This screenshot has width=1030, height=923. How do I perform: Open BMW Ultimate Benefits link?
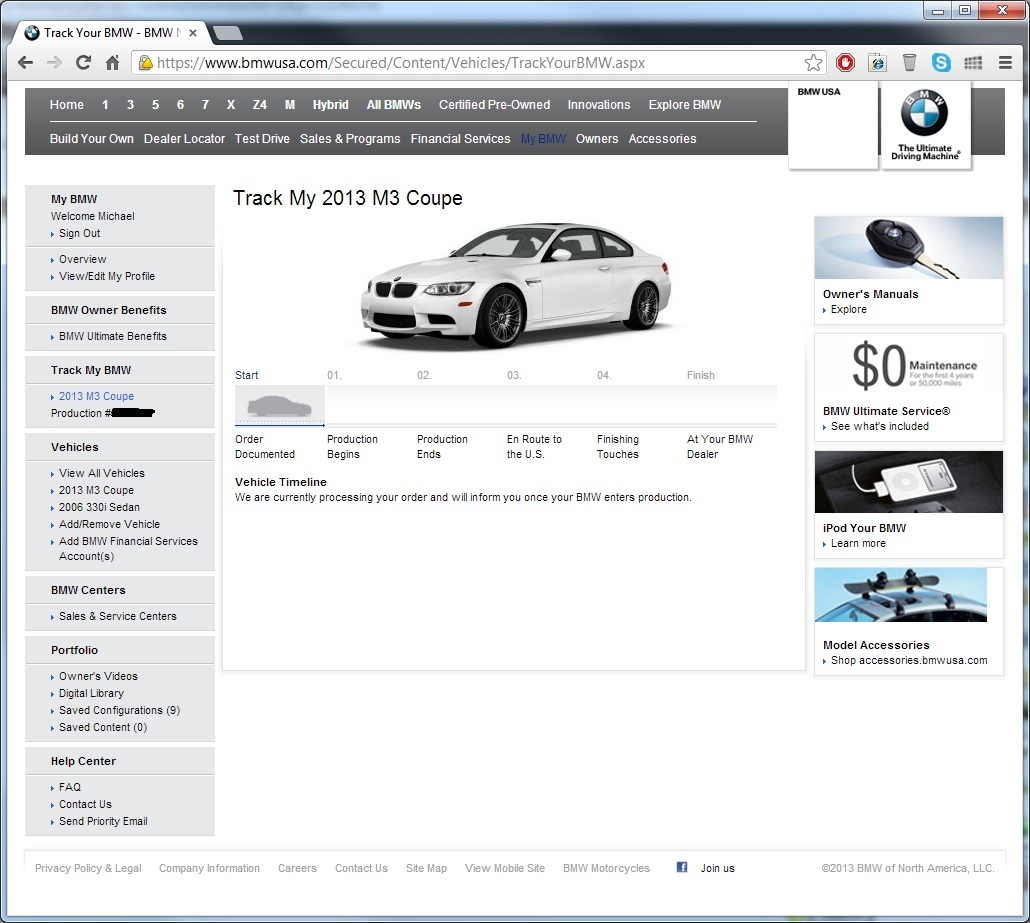(x=113, y=336)
